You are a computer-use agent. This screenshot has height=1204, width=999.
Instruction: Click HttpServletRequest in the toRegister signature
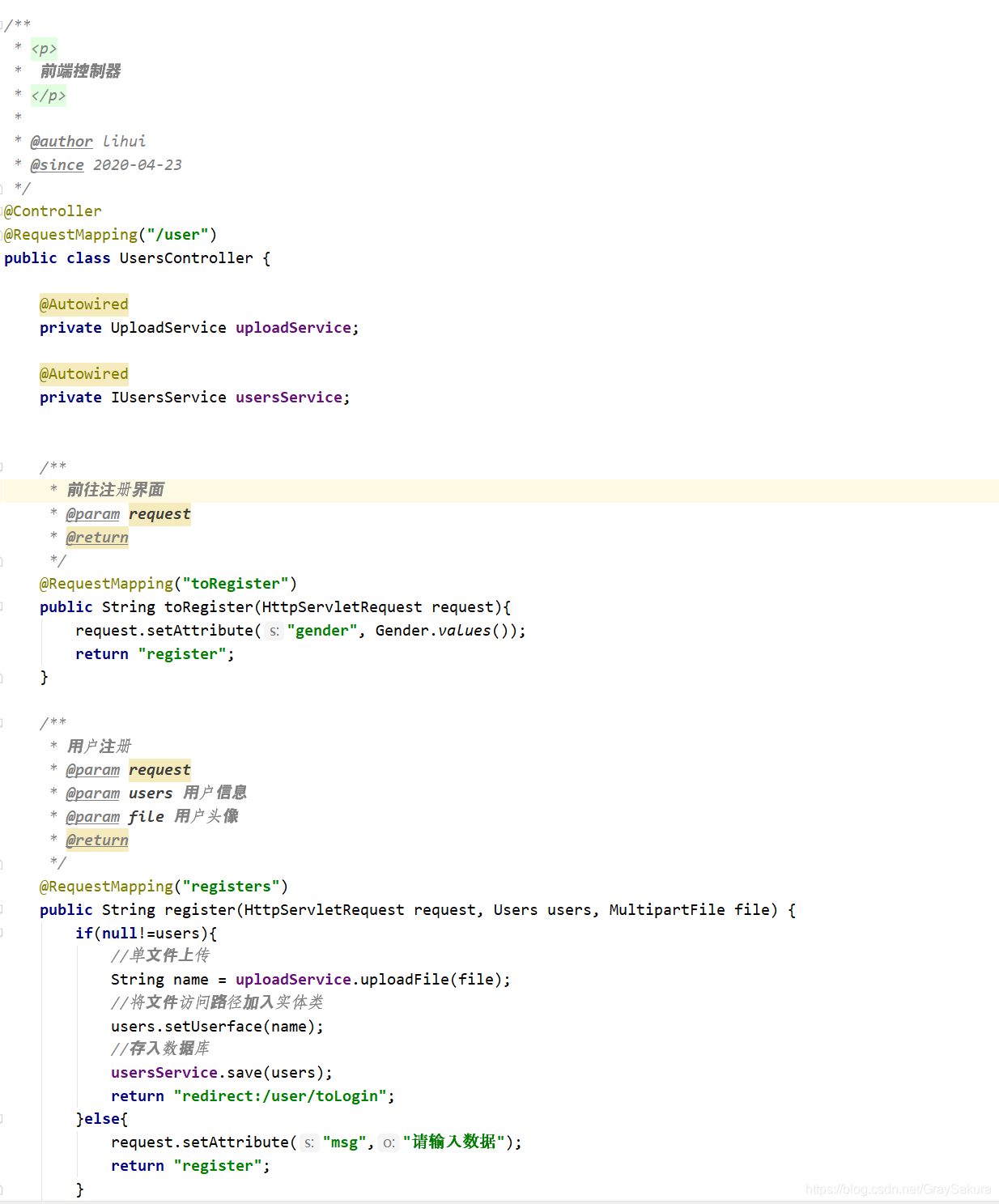tap(342, 607)
